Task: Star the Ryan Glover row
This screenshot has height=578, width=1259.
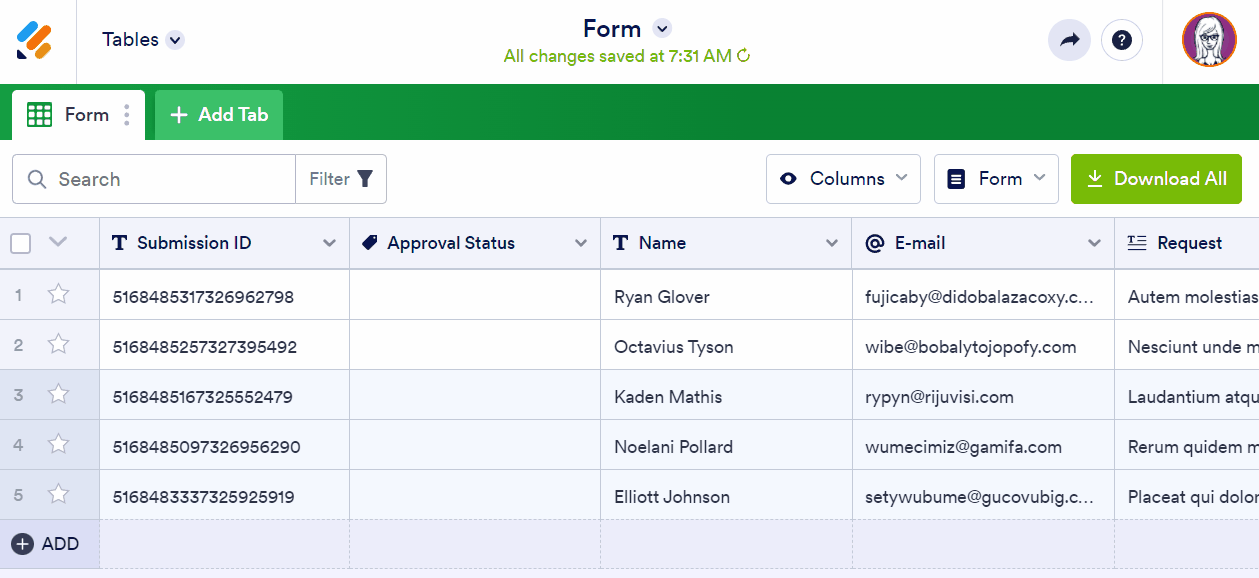Action: point(59,295)
